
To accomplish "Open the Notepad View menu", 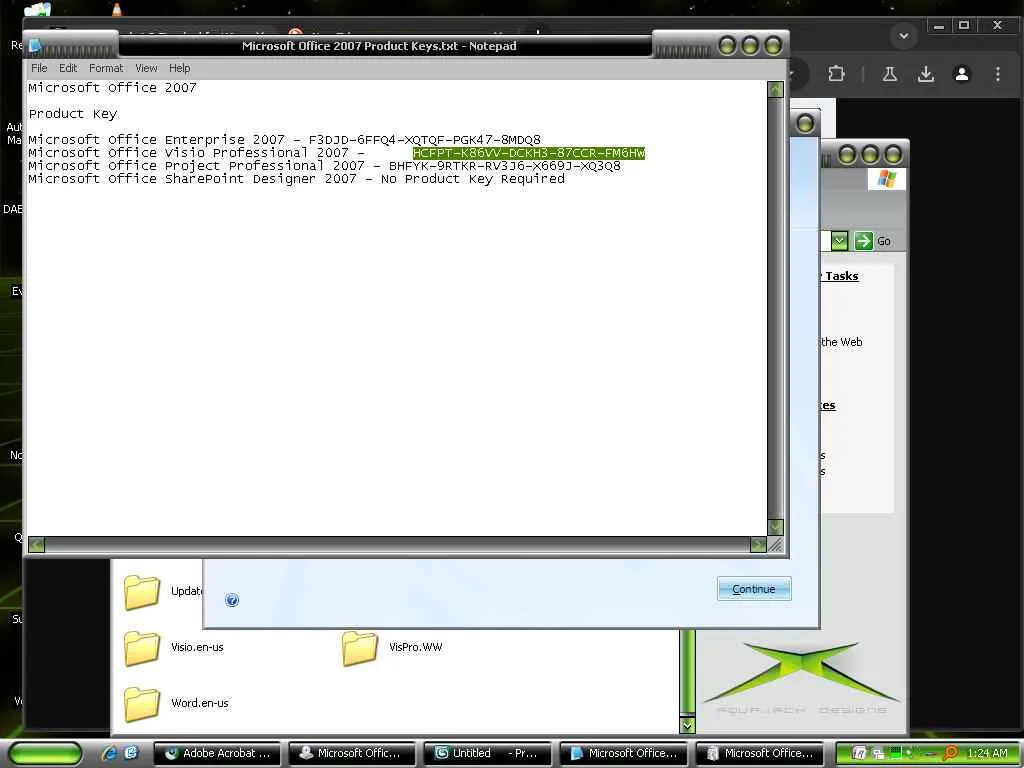I will (x=146, y=68).
